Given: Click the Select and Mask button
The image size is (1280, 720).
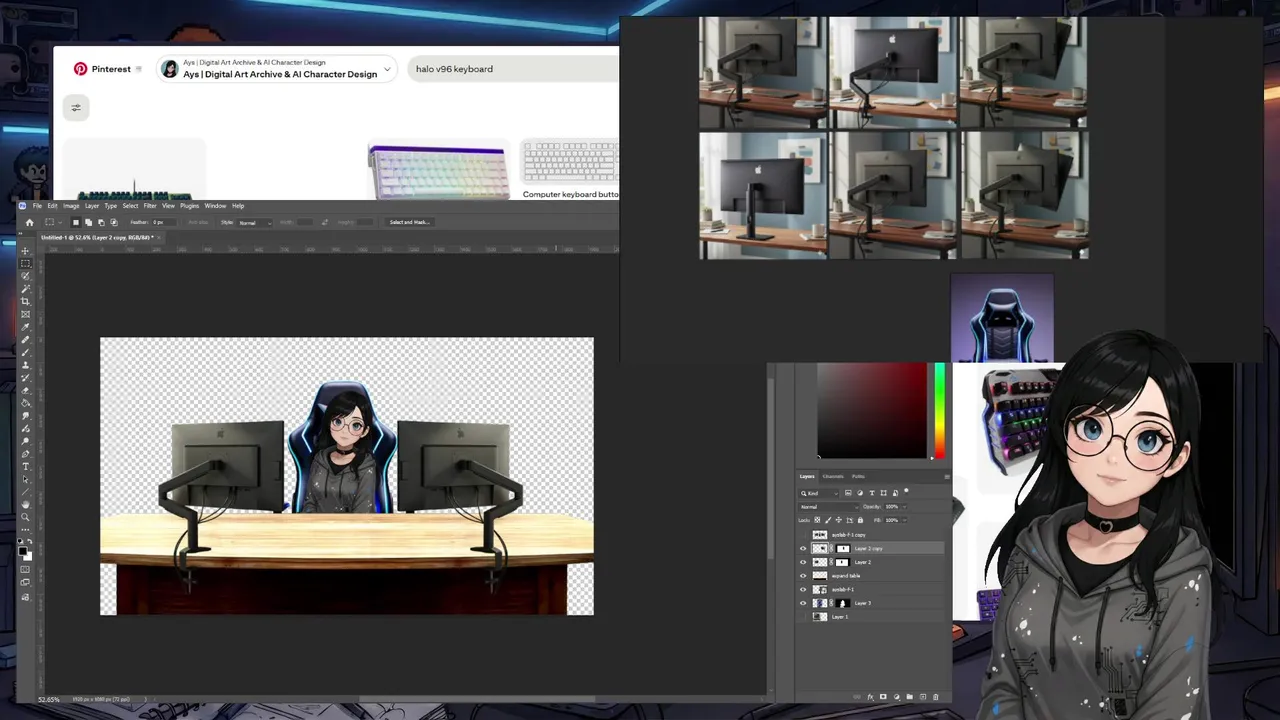Looking at the screenshot, I should [409, 222].
